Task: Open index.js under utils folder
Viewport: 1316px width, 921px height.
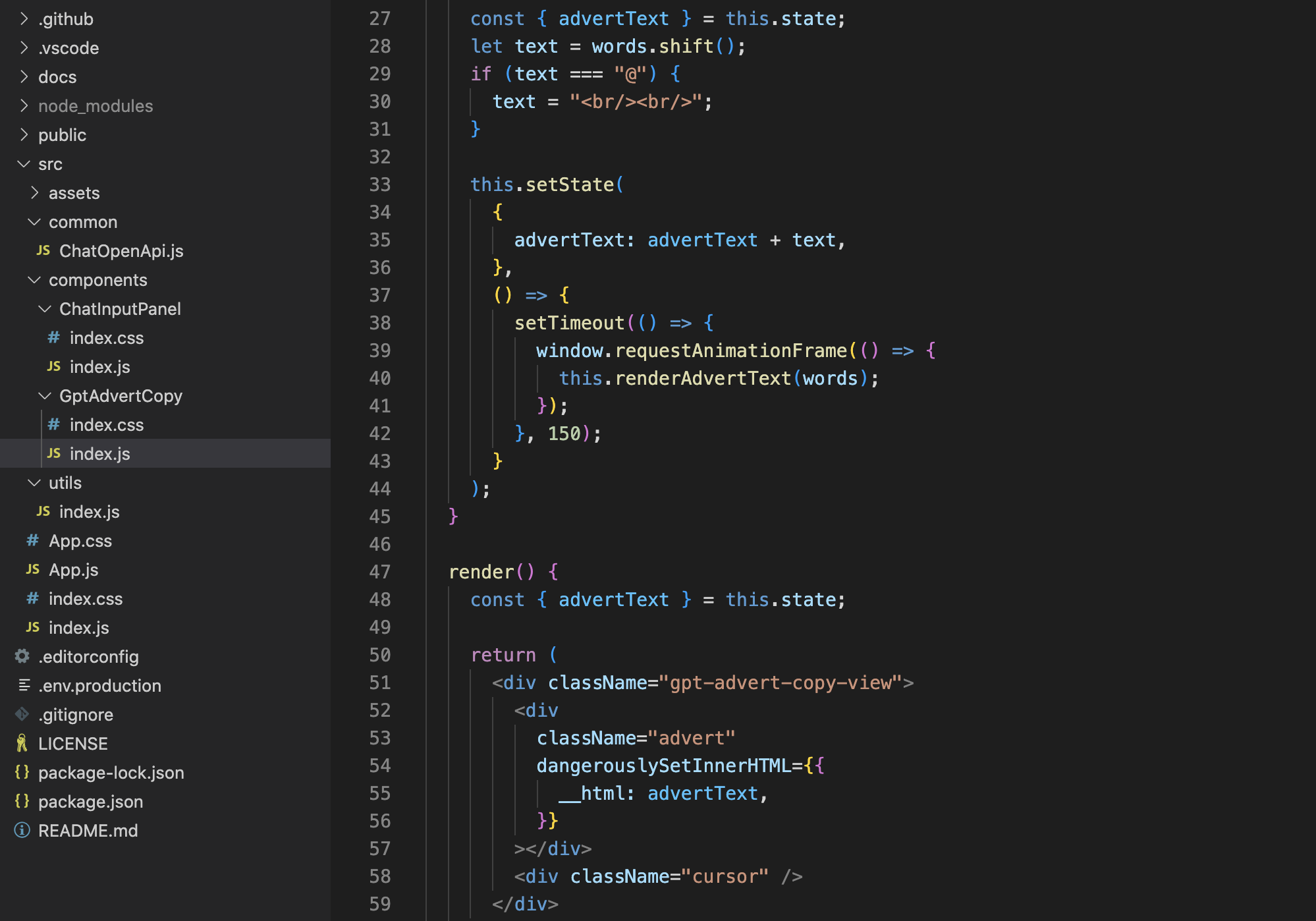Action: point(89,511)
